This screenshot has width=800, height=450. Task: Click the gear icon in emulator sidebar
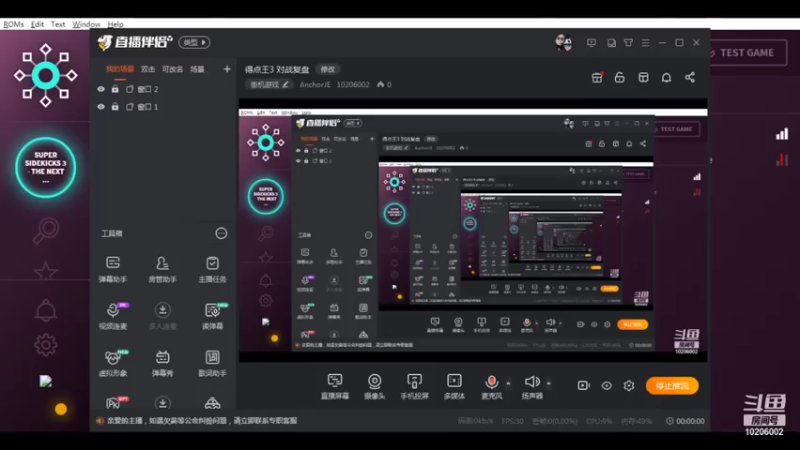point(45,345)
